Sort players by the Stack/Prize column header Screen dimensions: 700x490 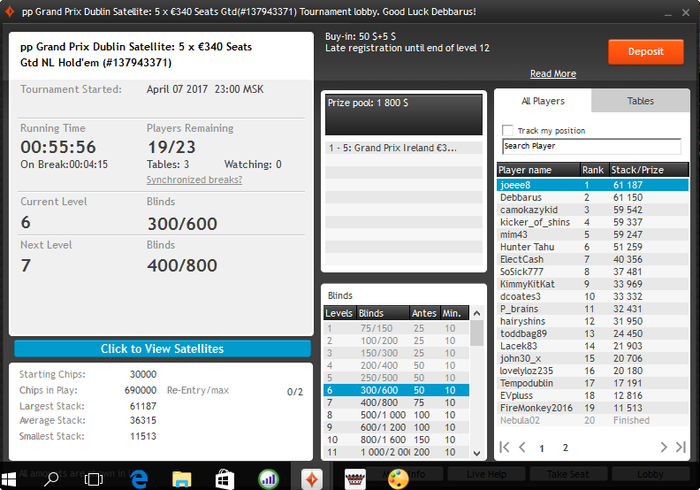click(x=649, y=170)
